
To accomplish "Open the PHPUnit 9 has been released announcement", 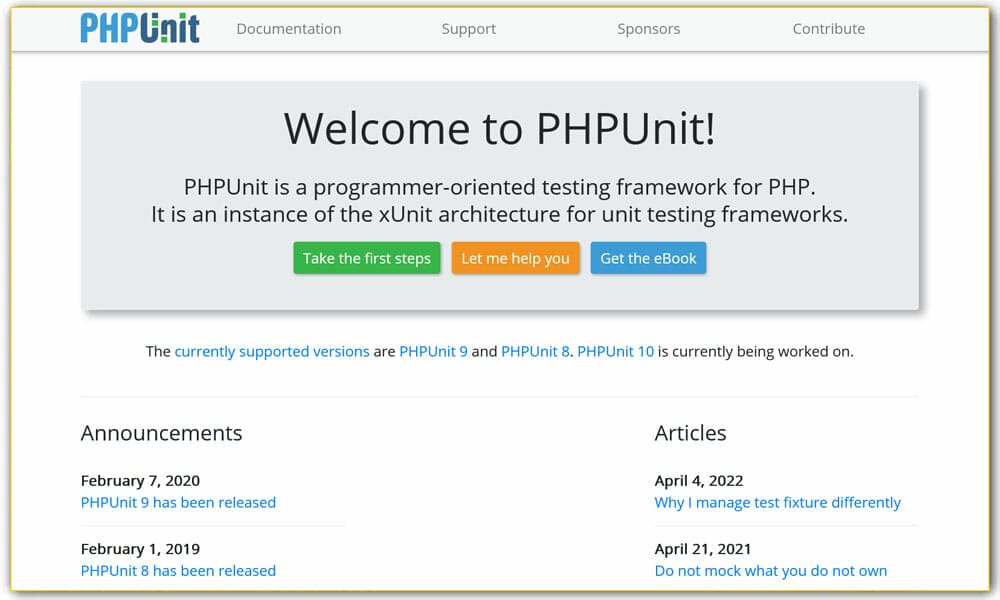I will [x=178, y=502].
